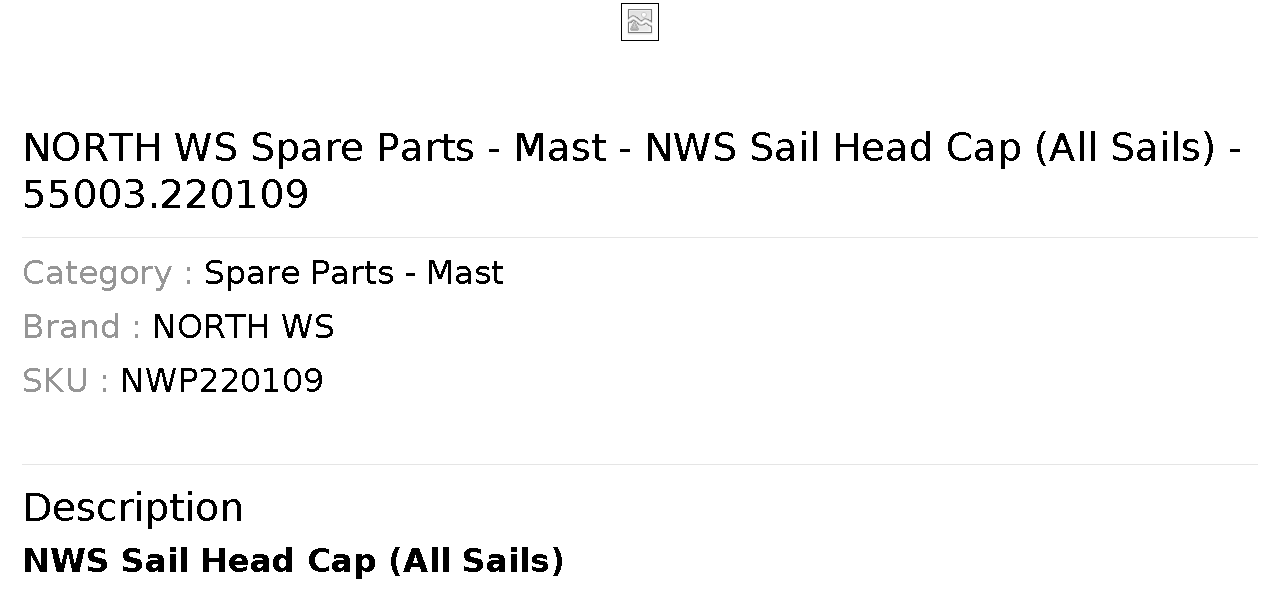Click the 'SKU :' label
The width and height of the screenshot is (1280, 608).
66,381
